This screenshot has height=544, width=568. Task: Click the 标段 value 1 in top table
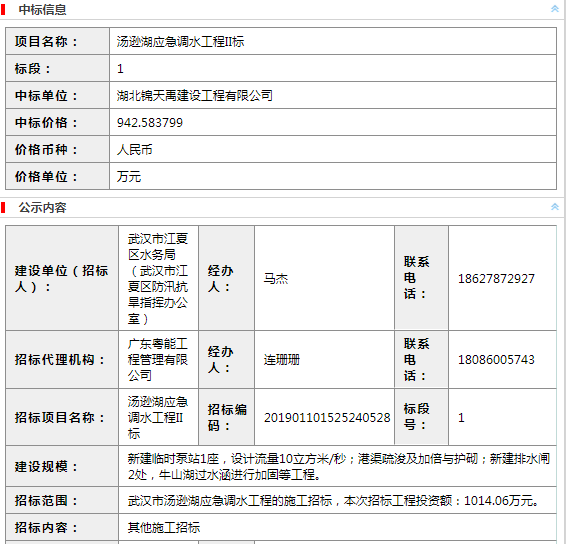(120, 69)
